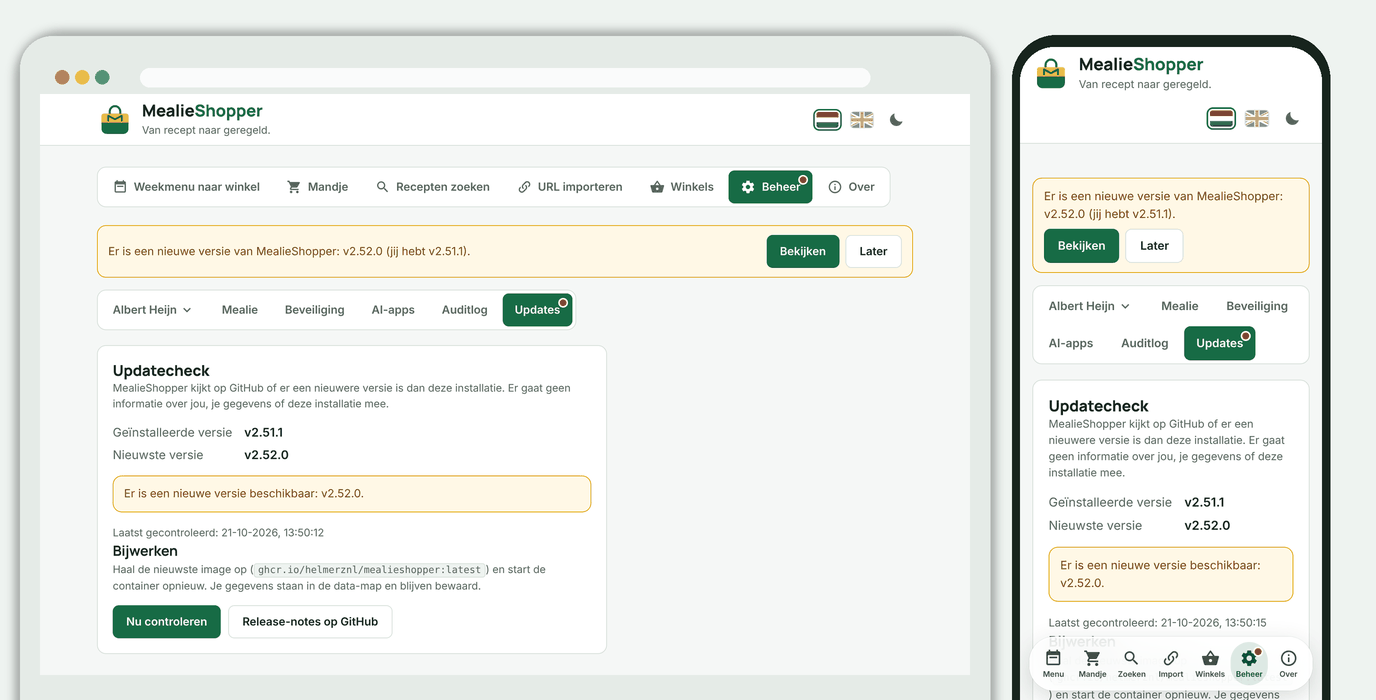Switch to English flag in mobile header
Screen dimensions: 1376x700
[1257, 119]
